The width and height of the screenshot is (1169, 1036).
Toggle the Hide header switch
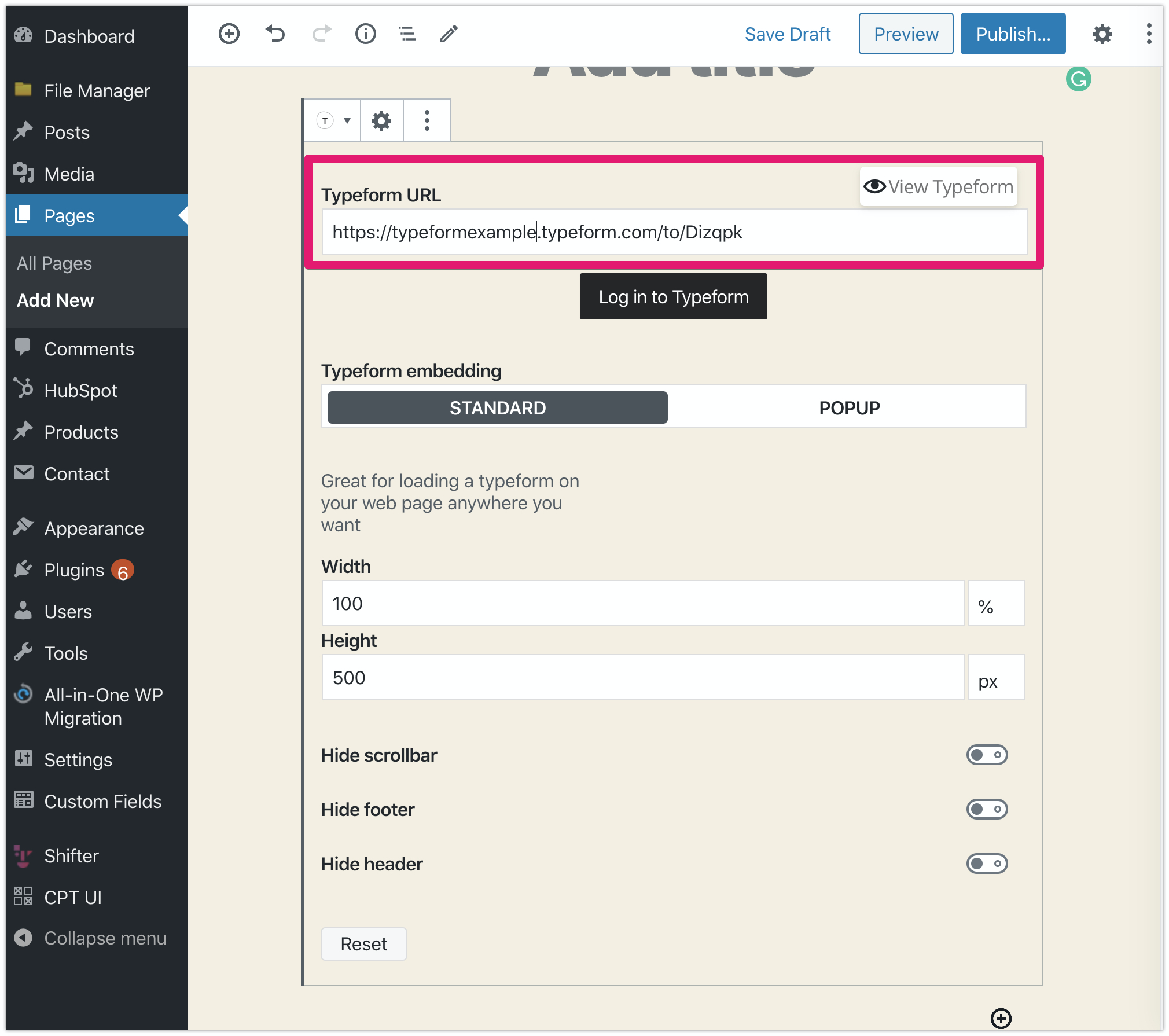pyautogui.click(x=987, y=864)
